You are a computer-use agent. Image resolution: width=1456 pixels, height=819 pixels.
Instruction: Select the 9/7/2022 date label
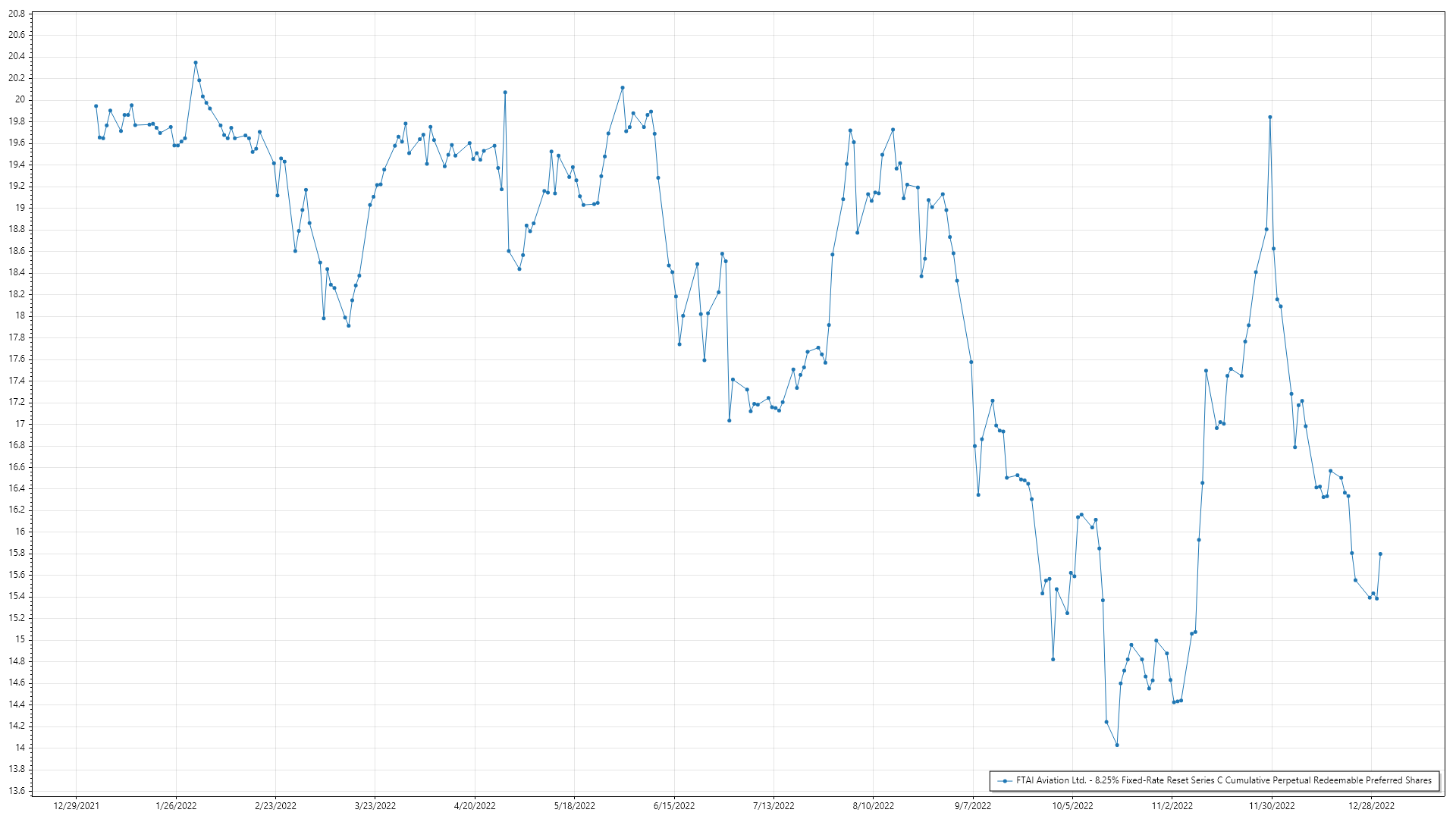point(972,806)
